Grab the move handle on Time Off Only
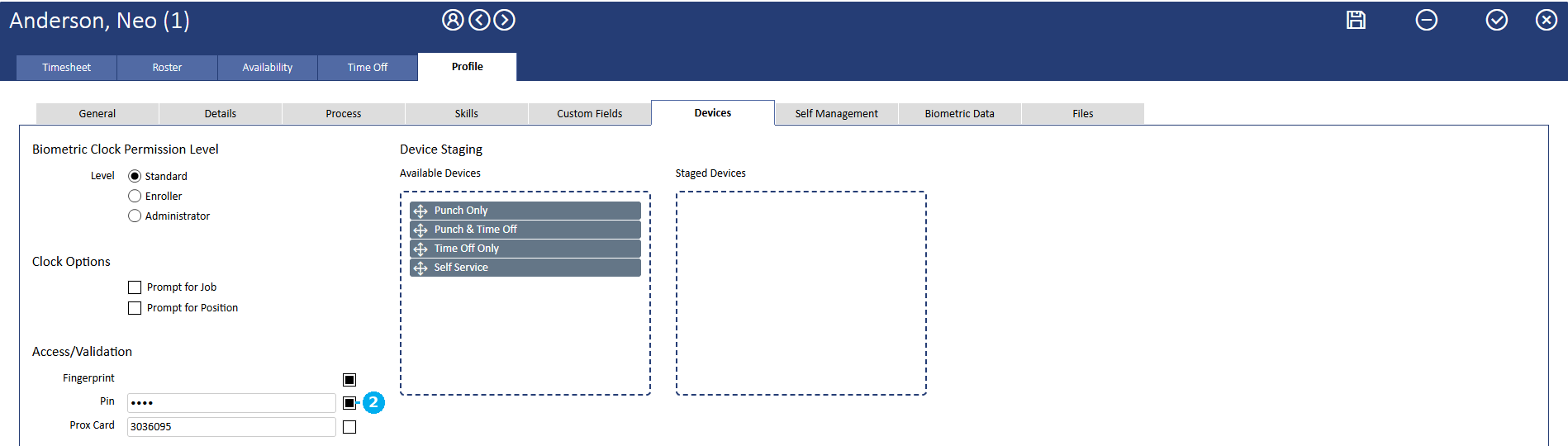The image size is (1568, 446). [x=421, y=249]
